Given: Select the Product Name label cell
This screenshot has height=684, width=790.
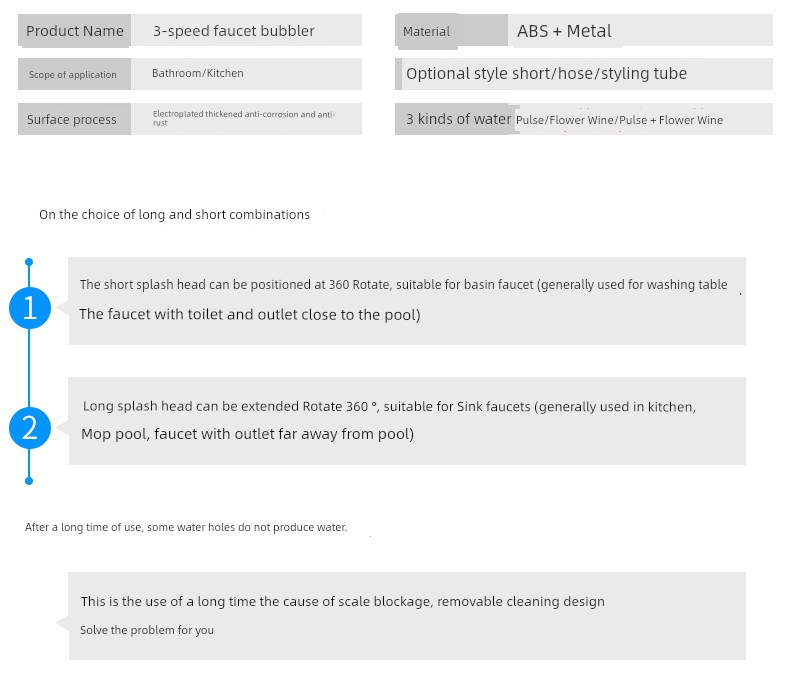Looking at the screenshot, I should [x=75, y=31].
